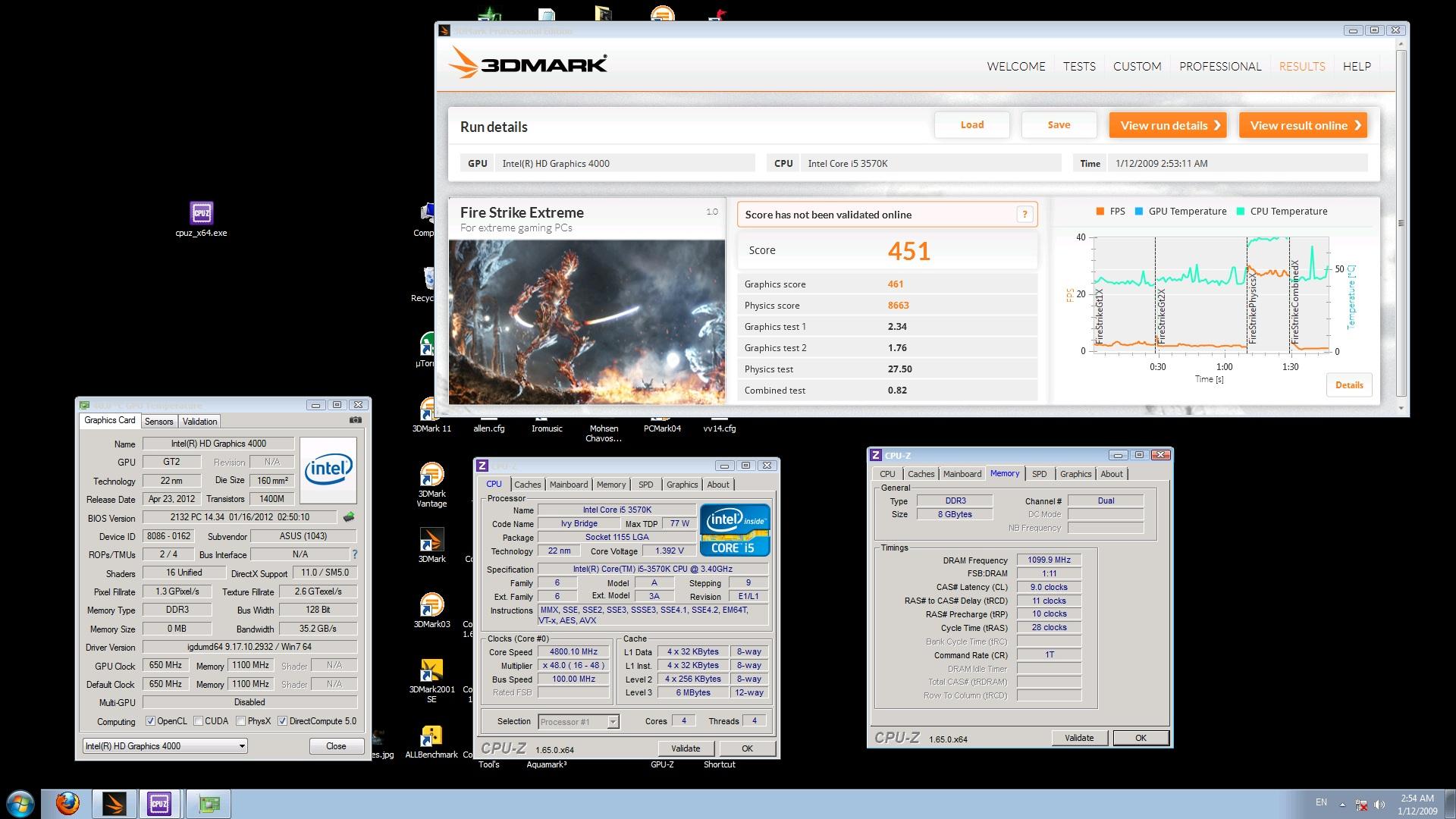Switch to Validation tab in GPU-Z
The height and width of the screenshot is (819, 1456).
click(199, 421)
